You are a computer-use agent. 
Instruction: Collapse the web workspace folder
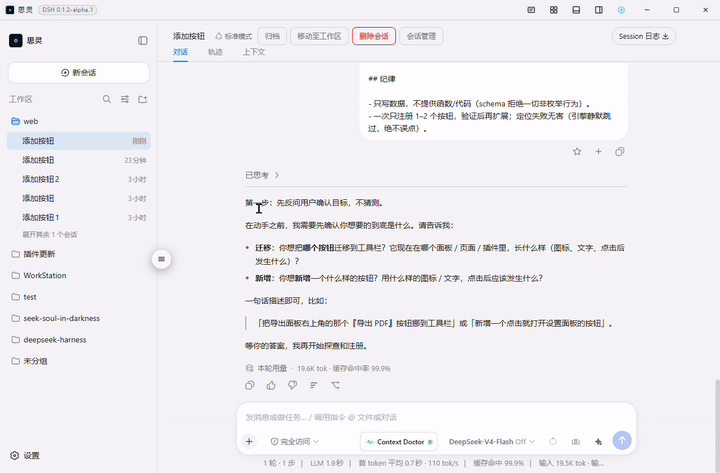coord(79,121)
